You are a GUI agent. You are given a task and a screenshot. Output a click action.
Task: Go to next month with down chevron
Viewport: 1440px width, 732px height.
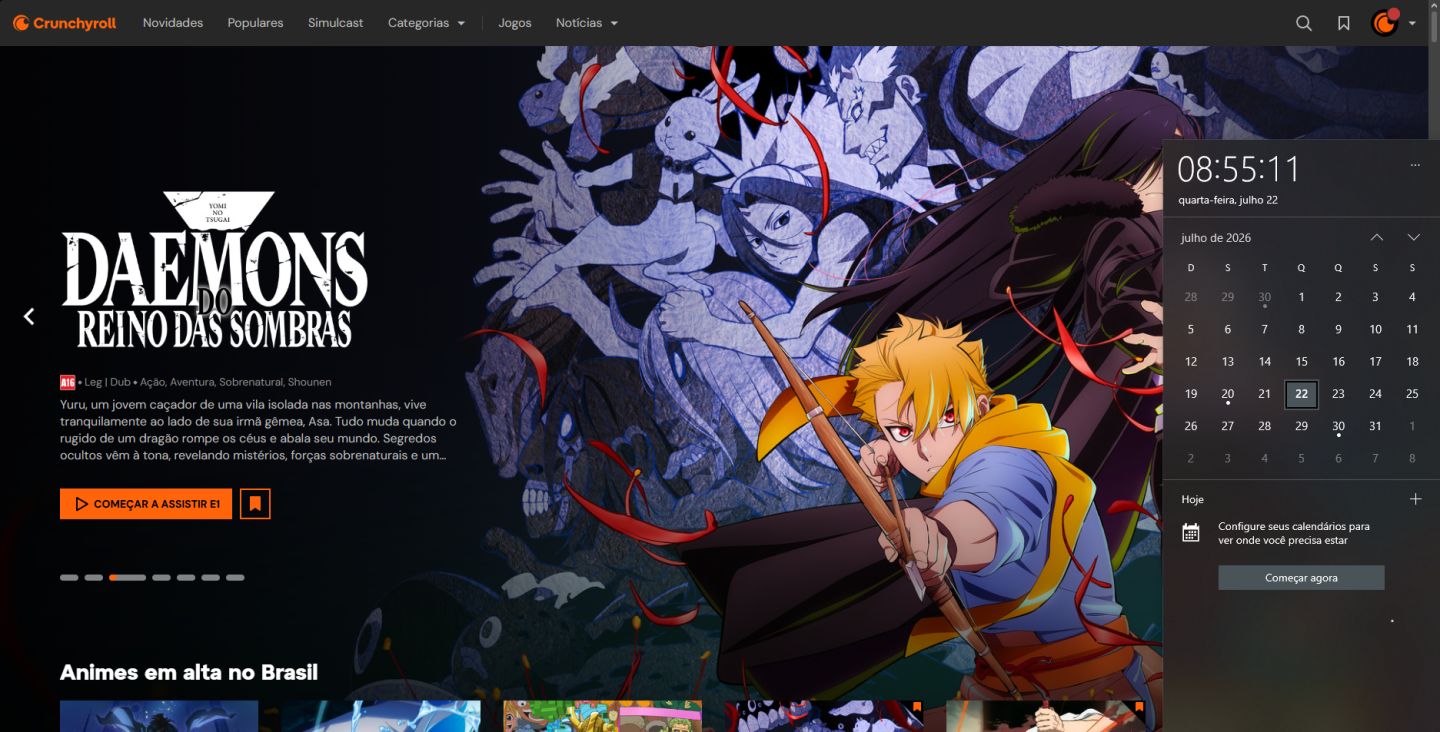(1413, 237)
